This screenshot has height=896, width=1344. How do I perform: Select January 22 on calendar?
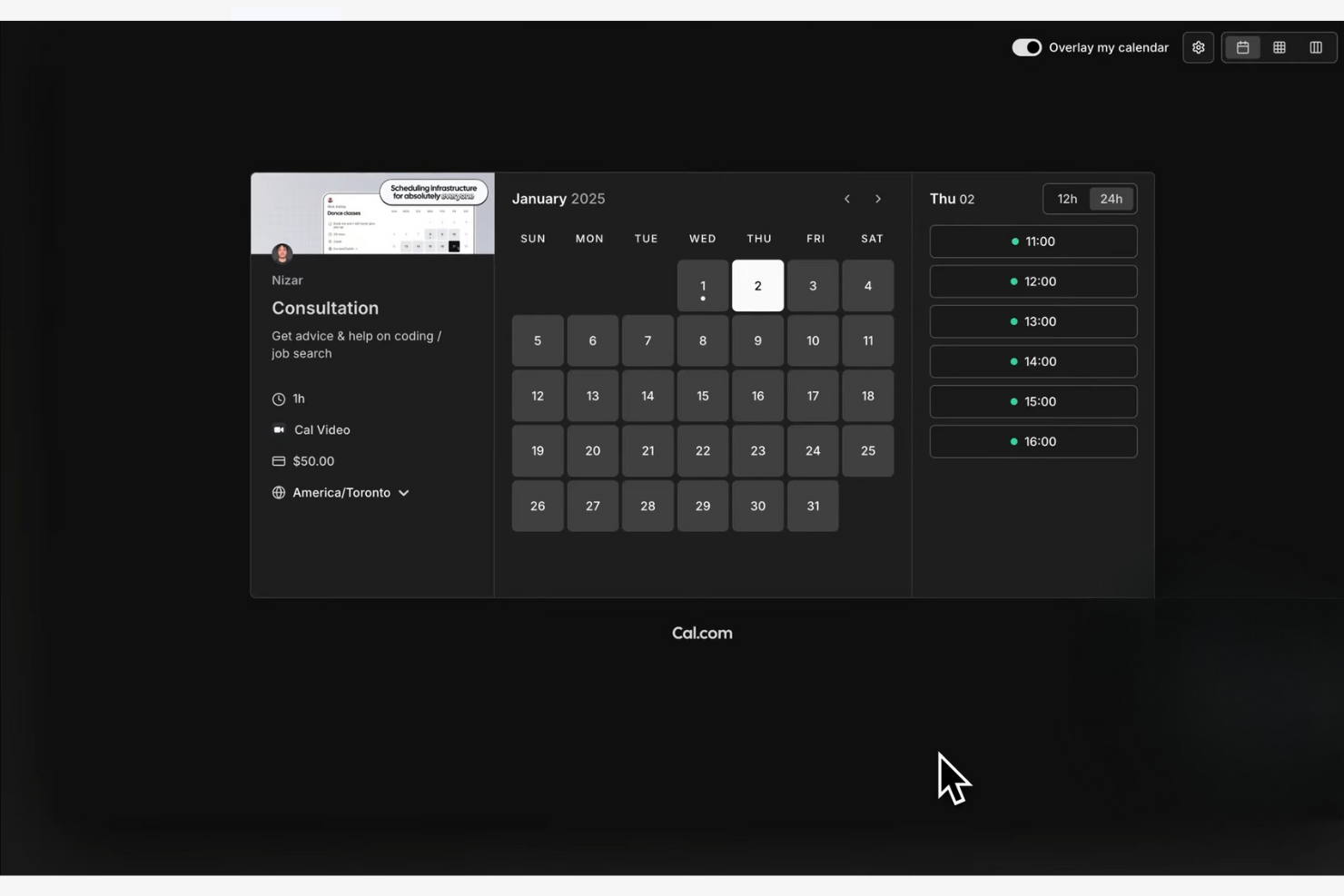coord(702,450)
